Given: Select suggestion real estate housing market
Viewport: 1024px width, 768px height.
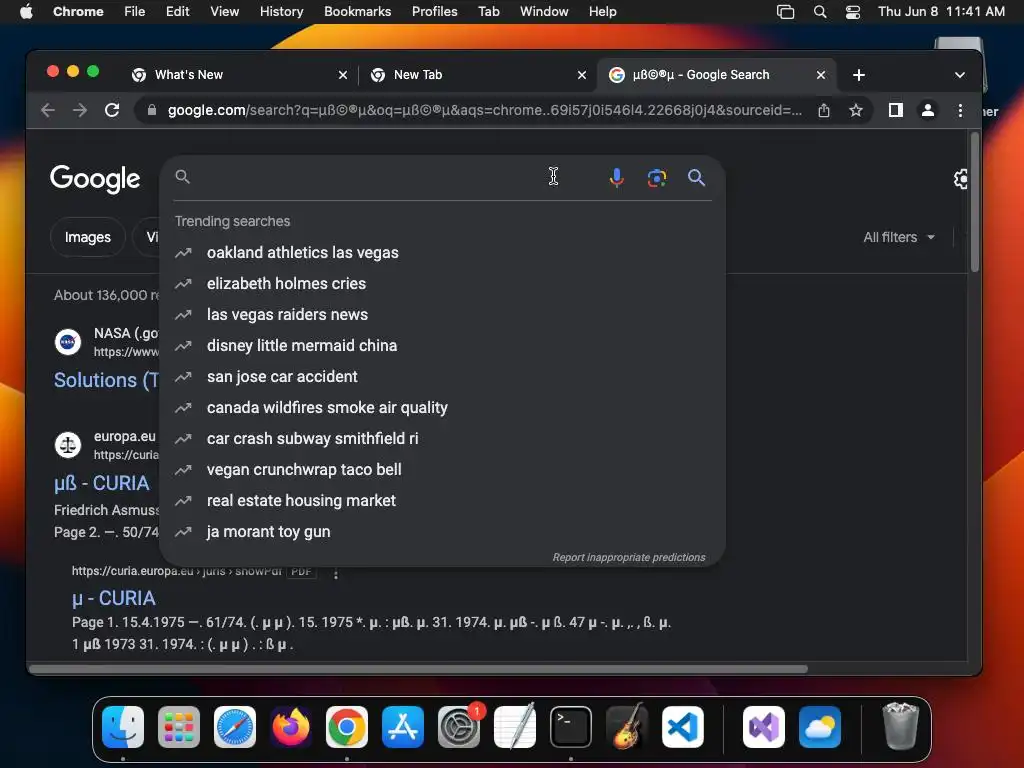Looking at the screenshot, I should pyautogui.click(x=442, y=501).
